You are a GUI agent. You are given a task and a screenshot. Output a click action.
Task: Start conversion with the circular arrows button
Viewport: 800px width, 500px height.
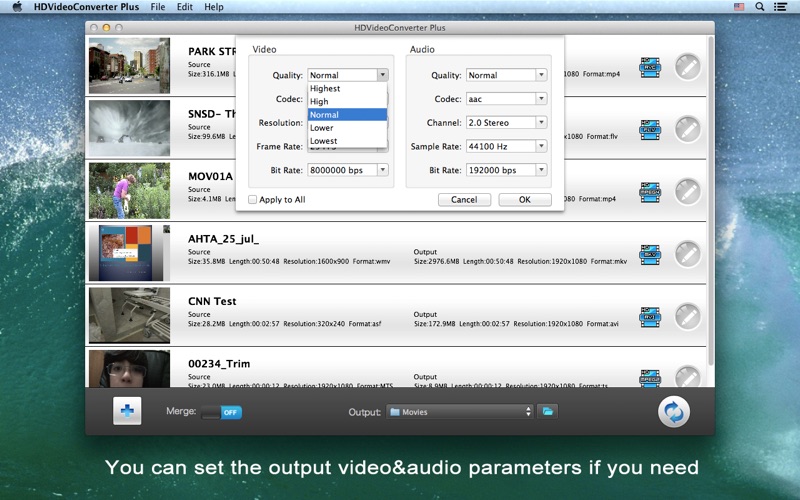pos(673,412)
